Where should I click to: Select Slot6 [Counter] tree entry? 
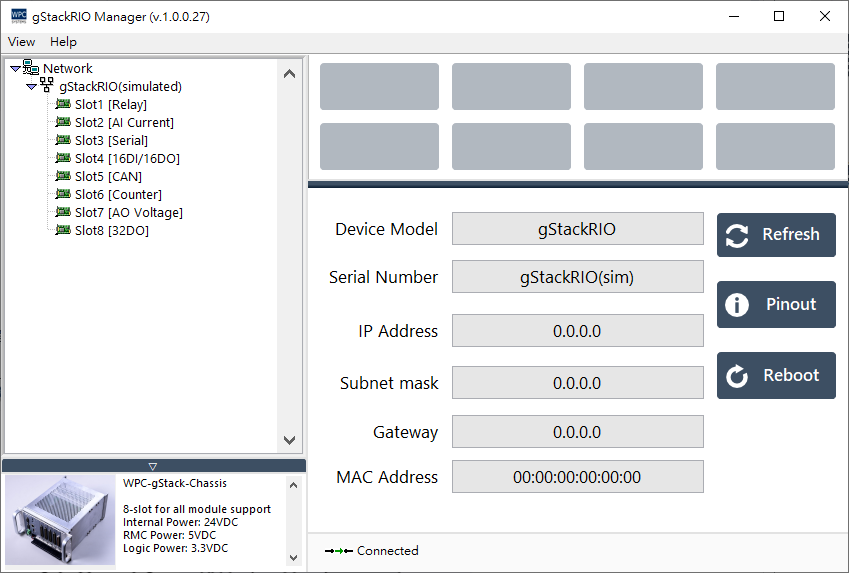pyautogui.click(x=118, y=195)
